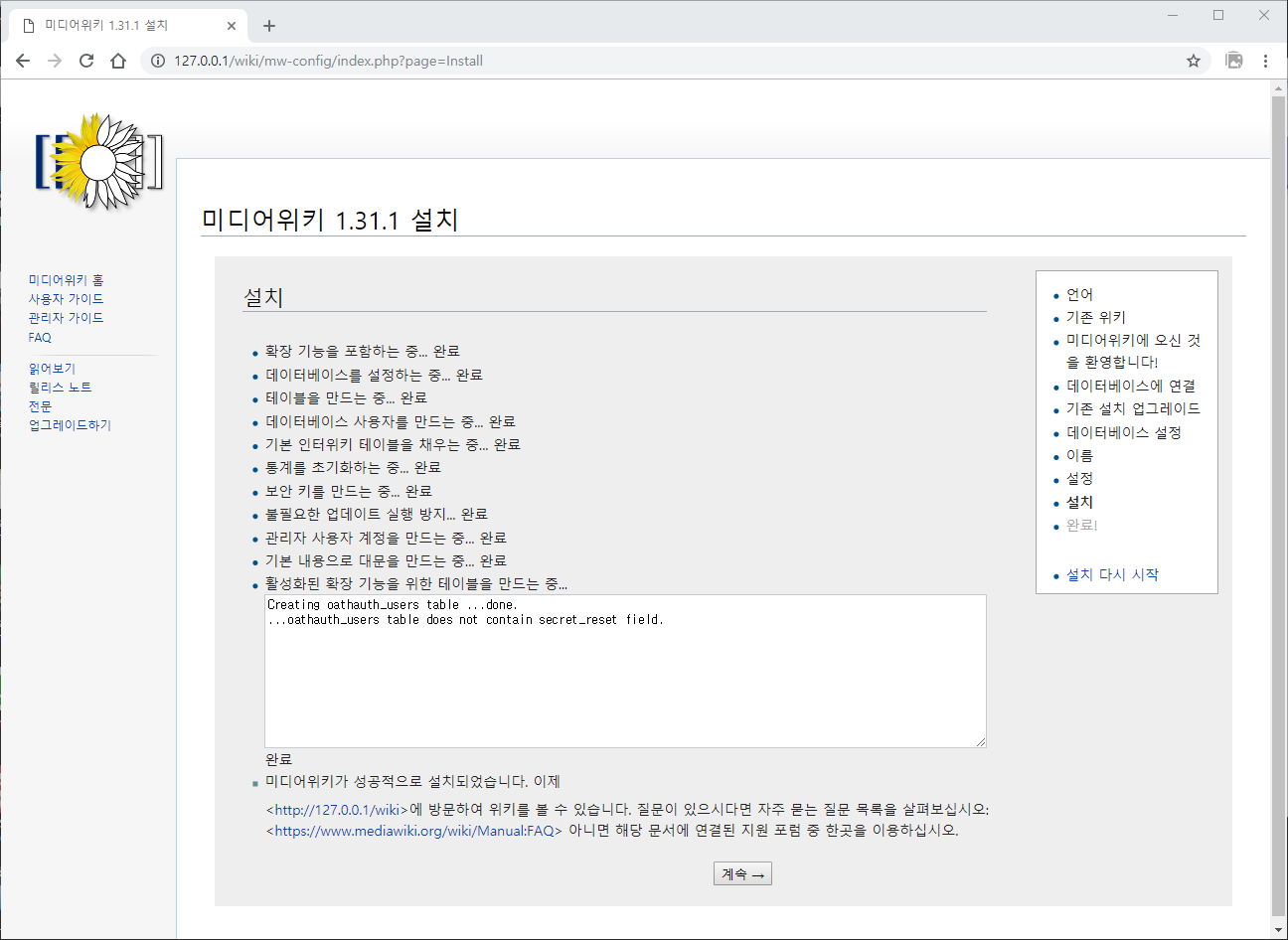Click the vertical page scrollbar thumb
1288x940 pixels.
1279,505
